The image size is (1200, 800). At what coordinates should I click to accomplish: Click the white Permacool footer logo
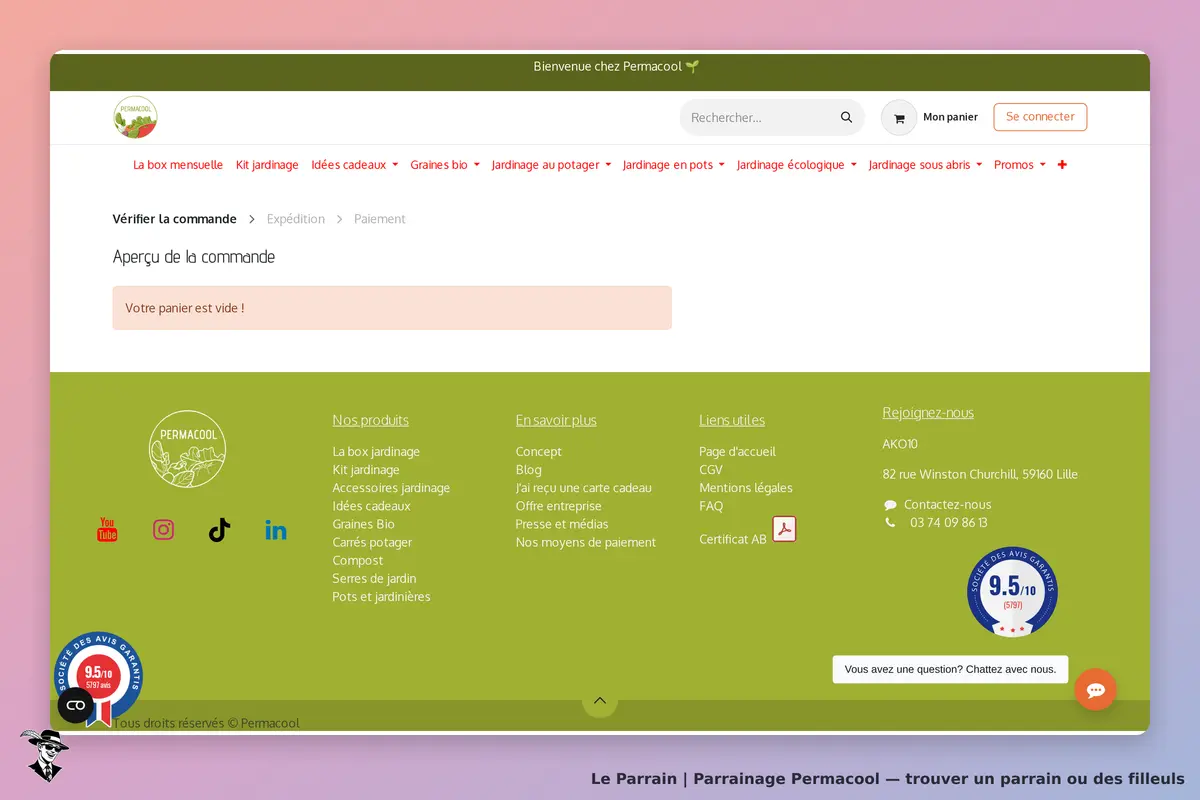click(188, 450)
